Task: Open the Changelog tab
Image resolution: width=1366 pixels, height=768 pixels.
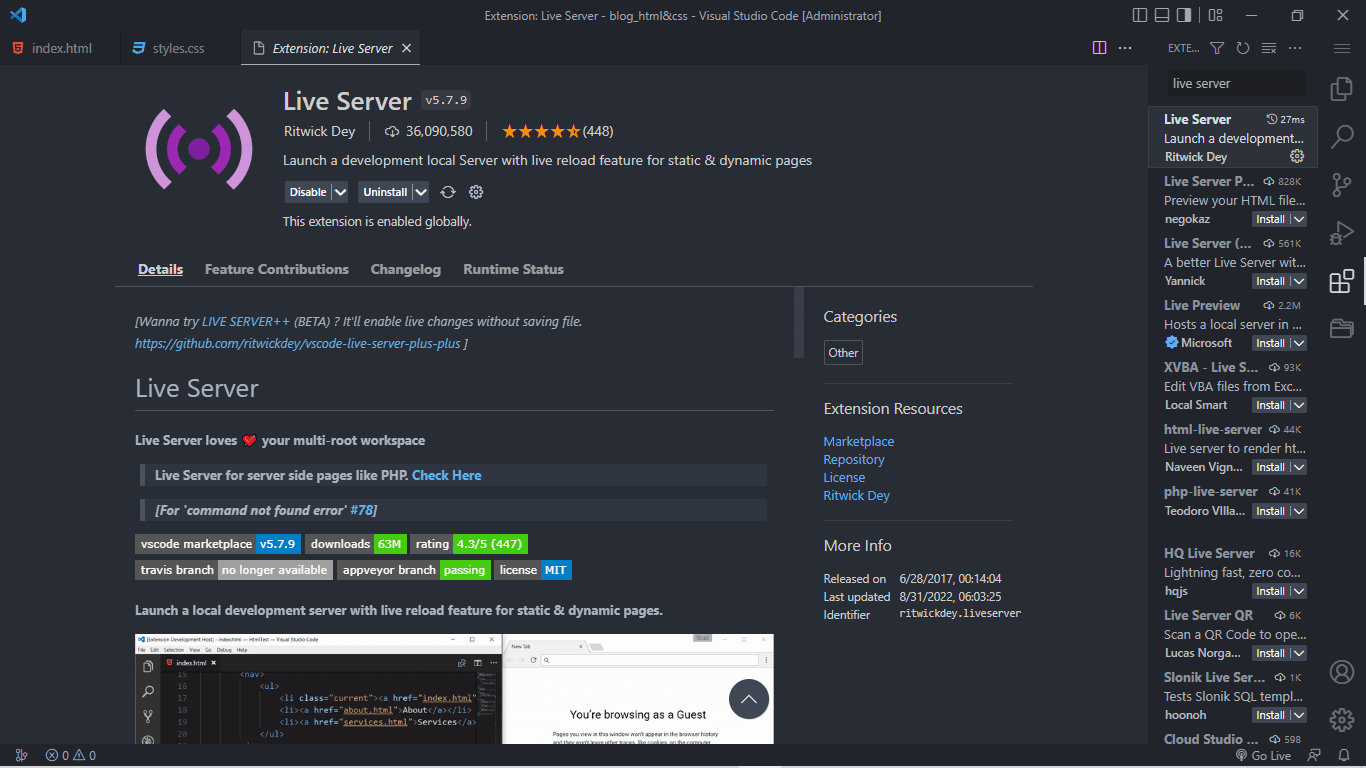Action: pos(406,269)
